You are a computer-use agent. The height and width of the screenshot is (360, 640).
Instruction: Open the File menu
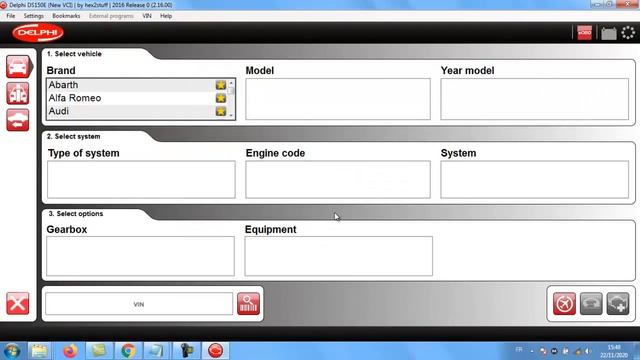(x=11, y=16)
